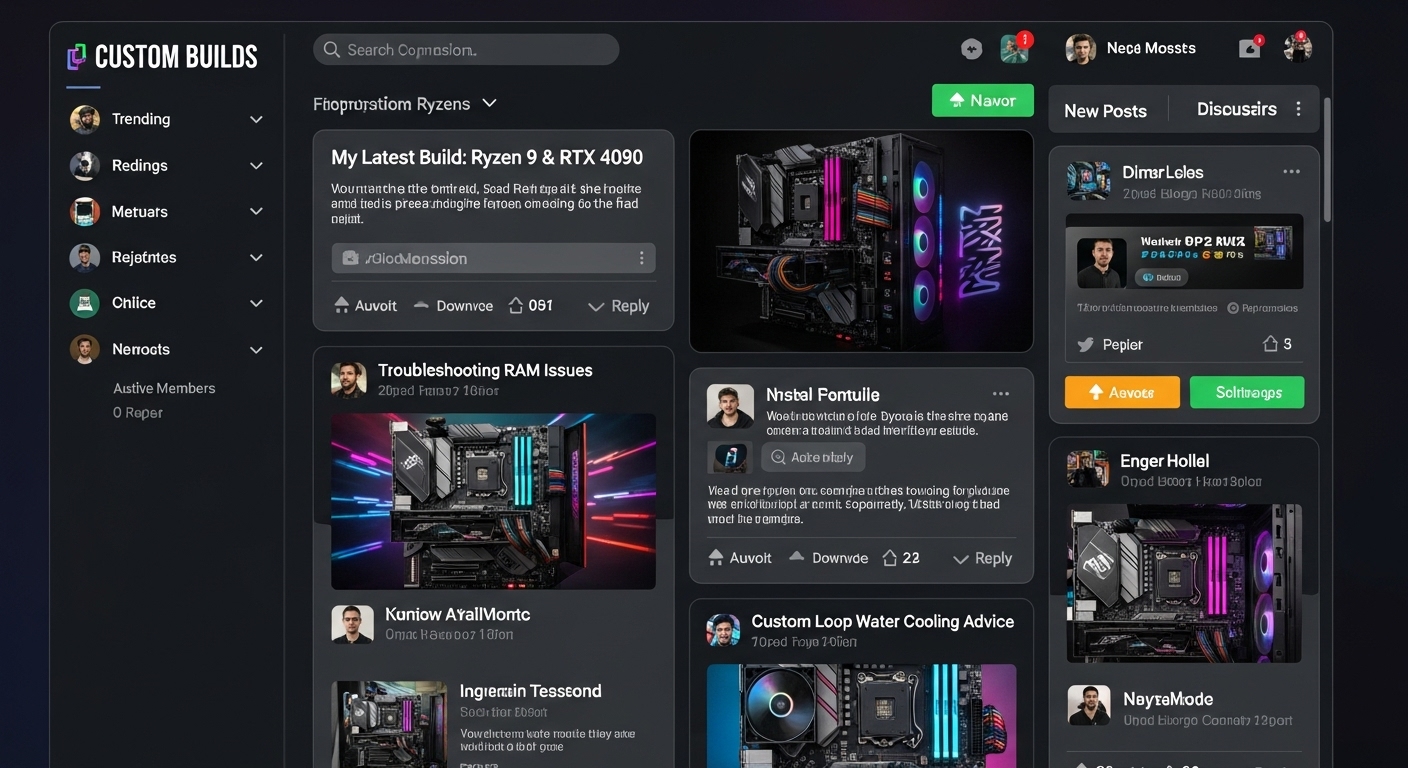The width and height of the screenshot is (1408, 768).
Task: Select Metuars in the sidebar
Action: [x=139, y=211]
